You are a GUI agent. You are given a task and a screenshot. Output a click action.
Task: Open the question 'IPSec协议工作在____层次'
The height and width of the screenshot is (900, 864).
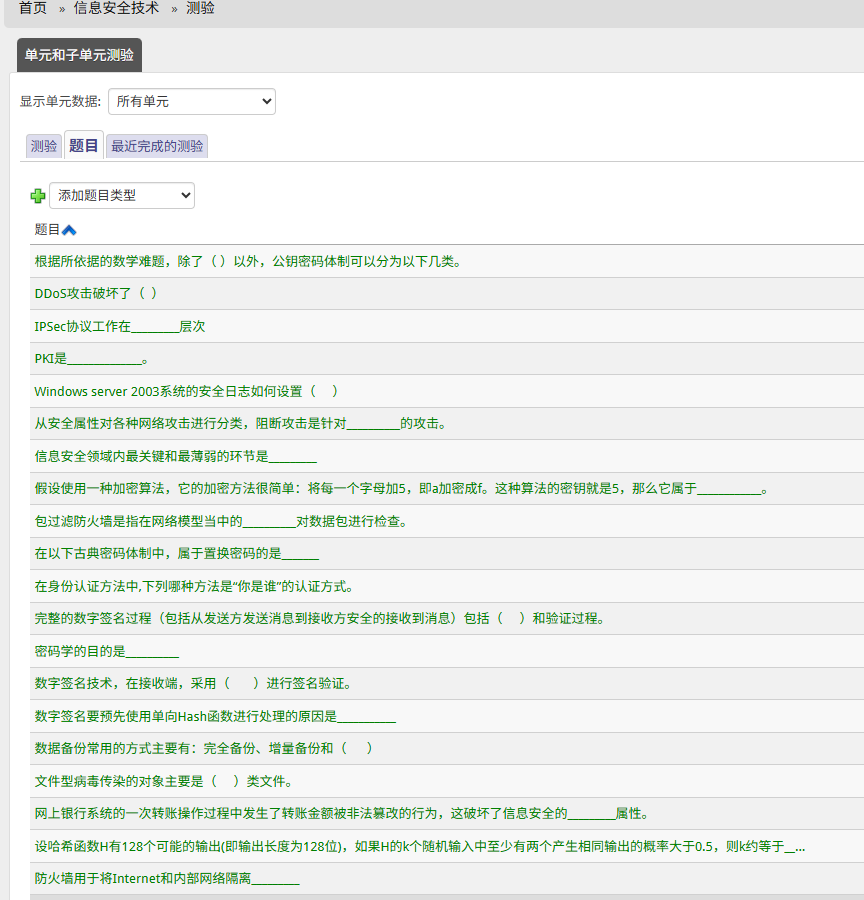pyautogui.click(x=120, y=326)
